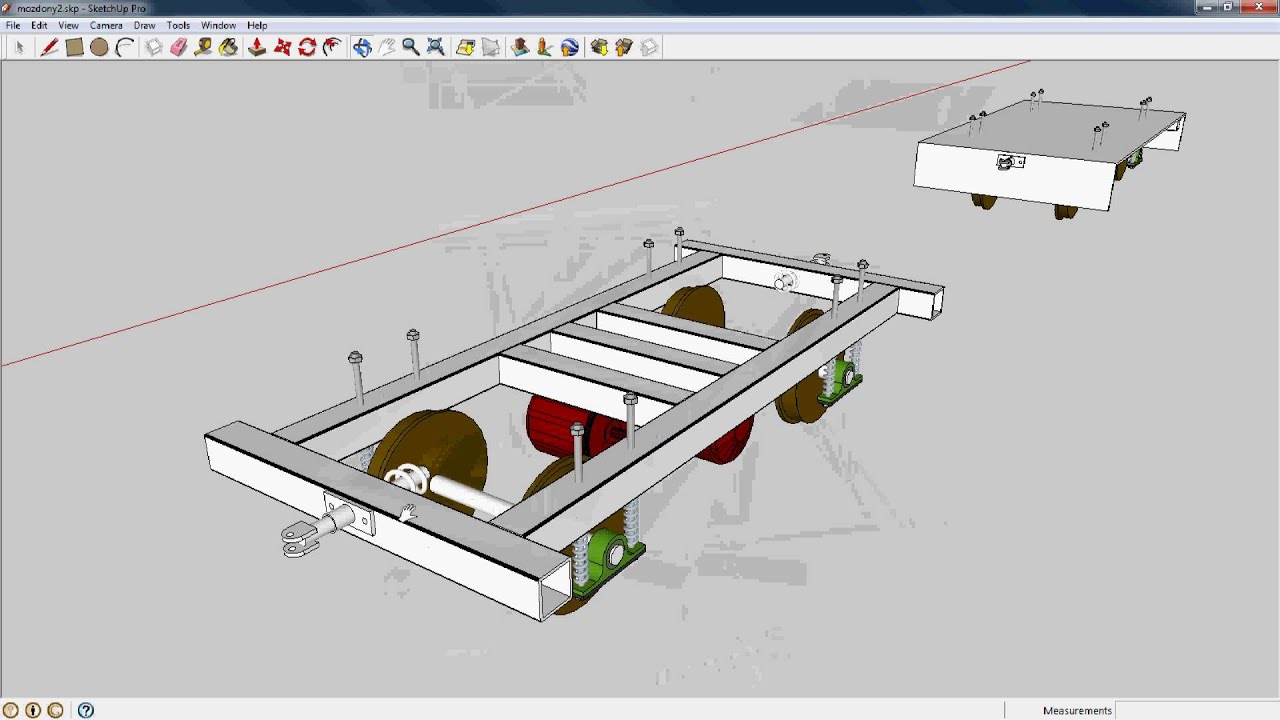Select the Line pencil tool

(x=49, y=47)
